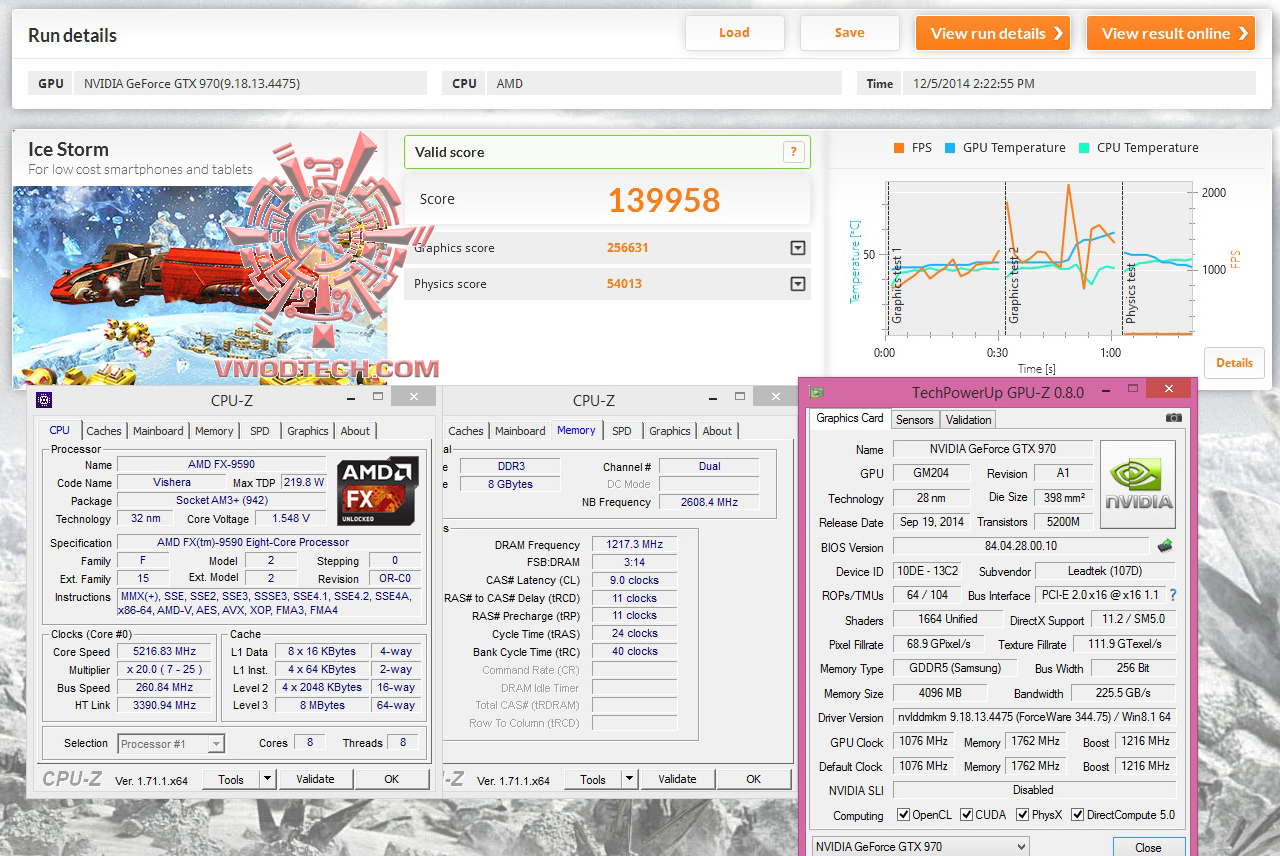Click View run details button
This screenshot has width=1280, height=856.
click(x=993, y=33)
